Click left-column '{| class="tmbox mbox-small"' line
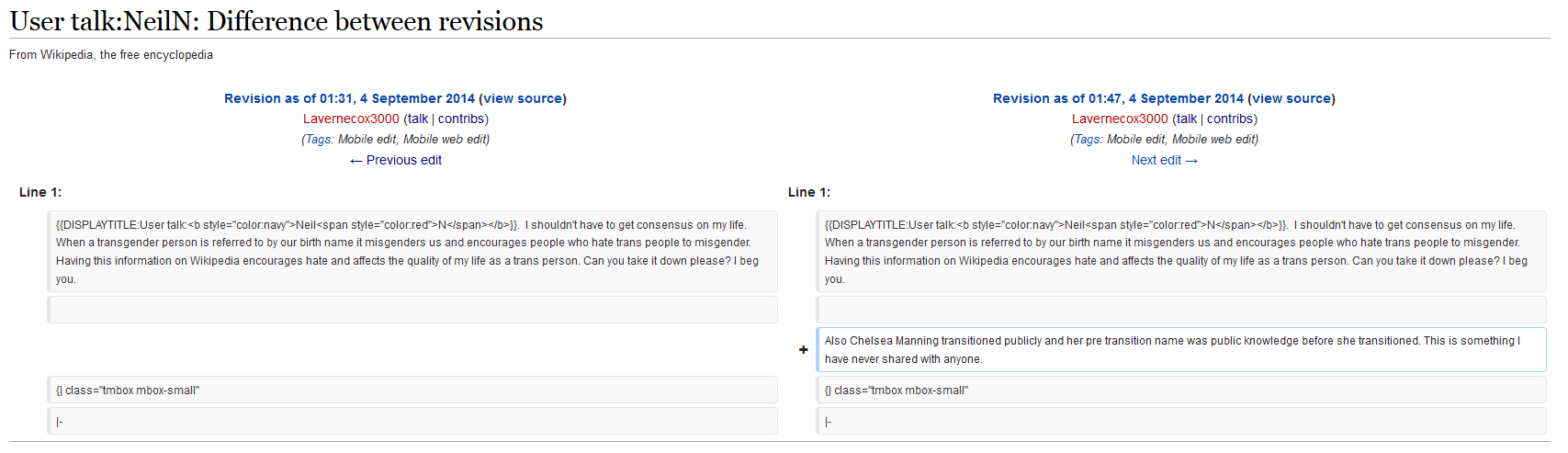 tap(412, 391)
